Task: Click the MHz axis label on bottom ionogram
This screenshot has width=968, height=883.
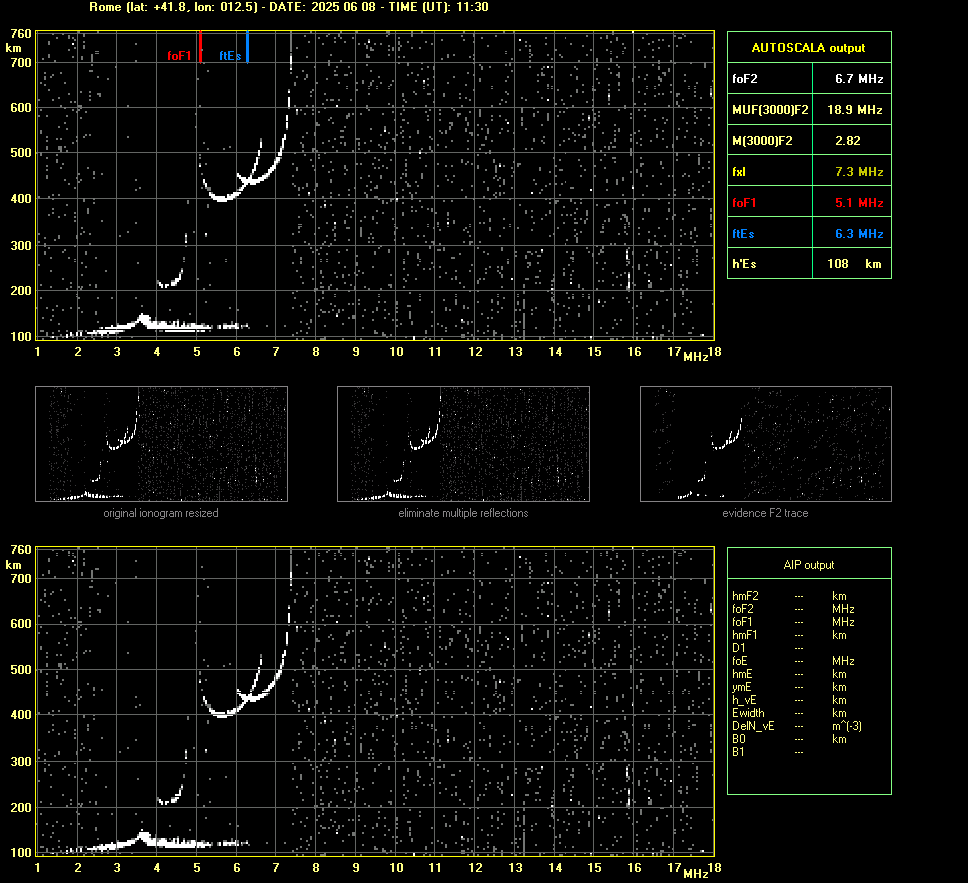Action: pos(695,873)
